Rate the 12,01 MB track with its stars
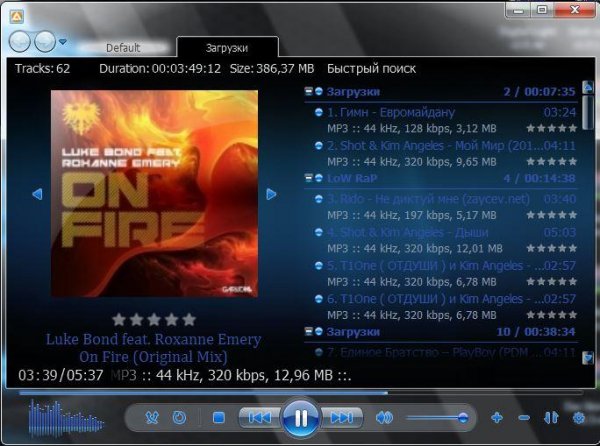 click(551, 248)
